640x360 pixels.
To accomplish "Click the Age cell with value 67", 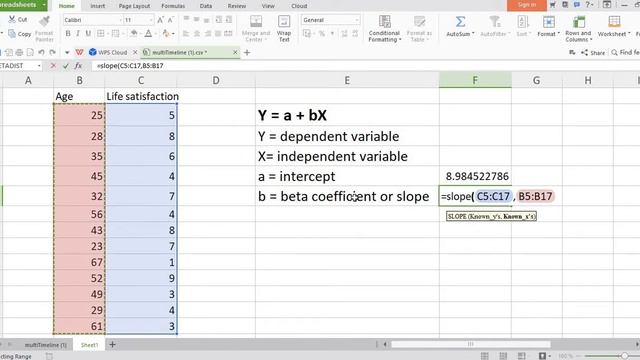I will (x=79, y=262).
